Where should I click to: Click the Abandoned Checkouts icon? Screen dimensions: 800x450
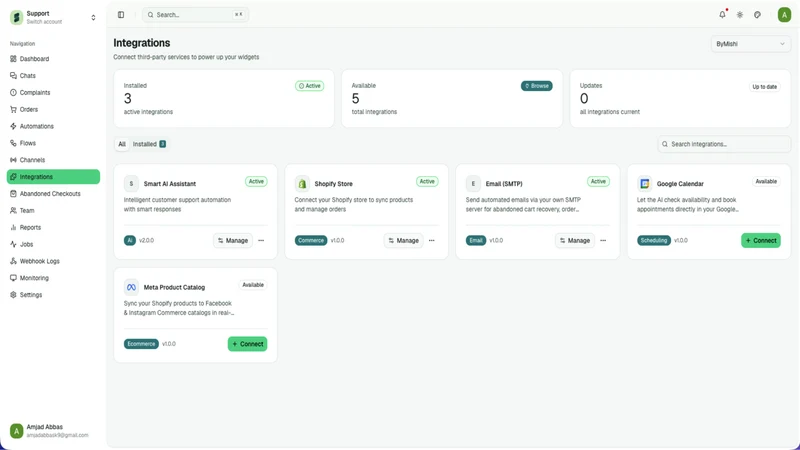click(13, 193)
